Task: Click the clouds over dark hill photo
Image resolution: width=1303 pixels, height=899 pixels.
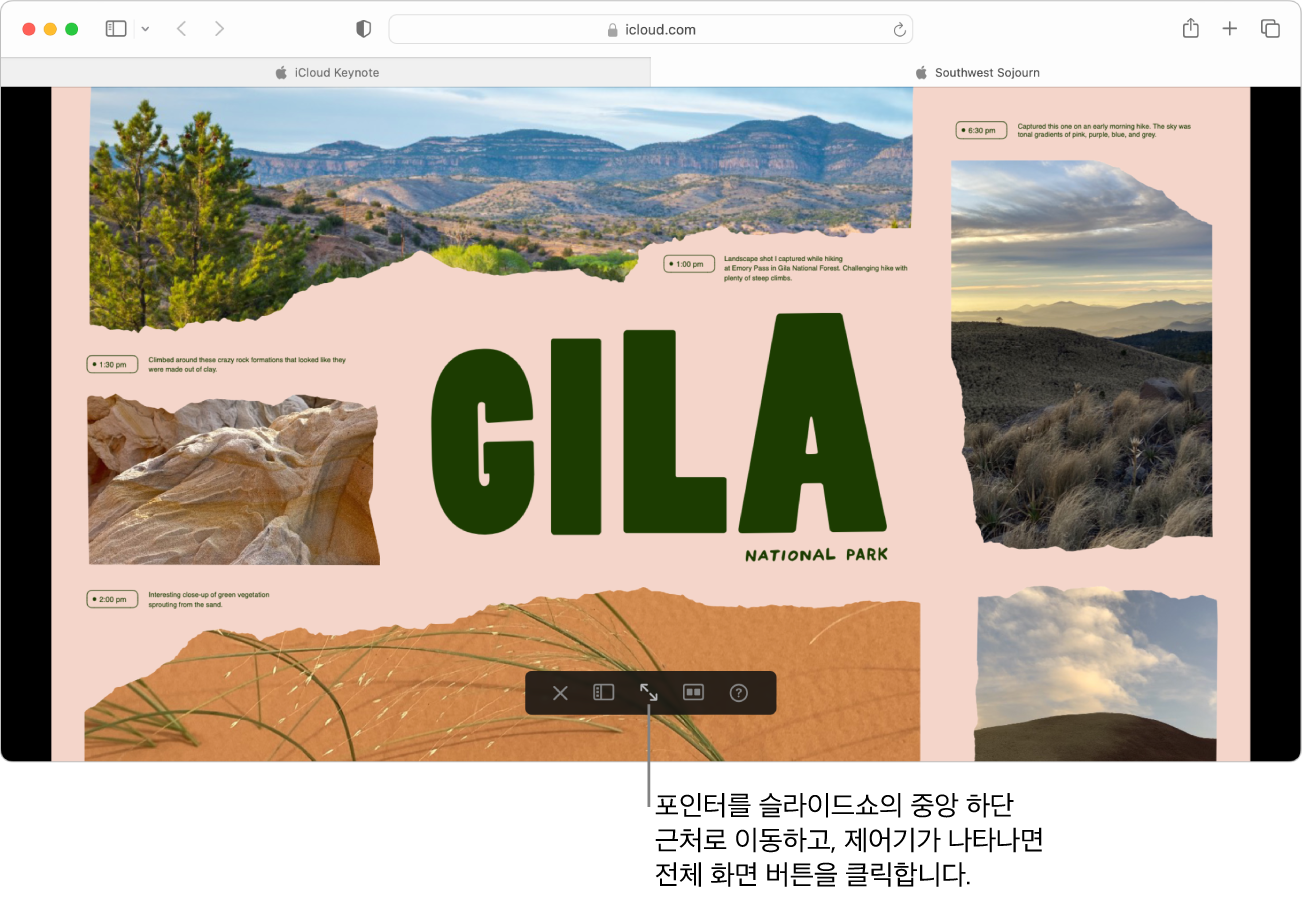Action: click(1096, 674)
